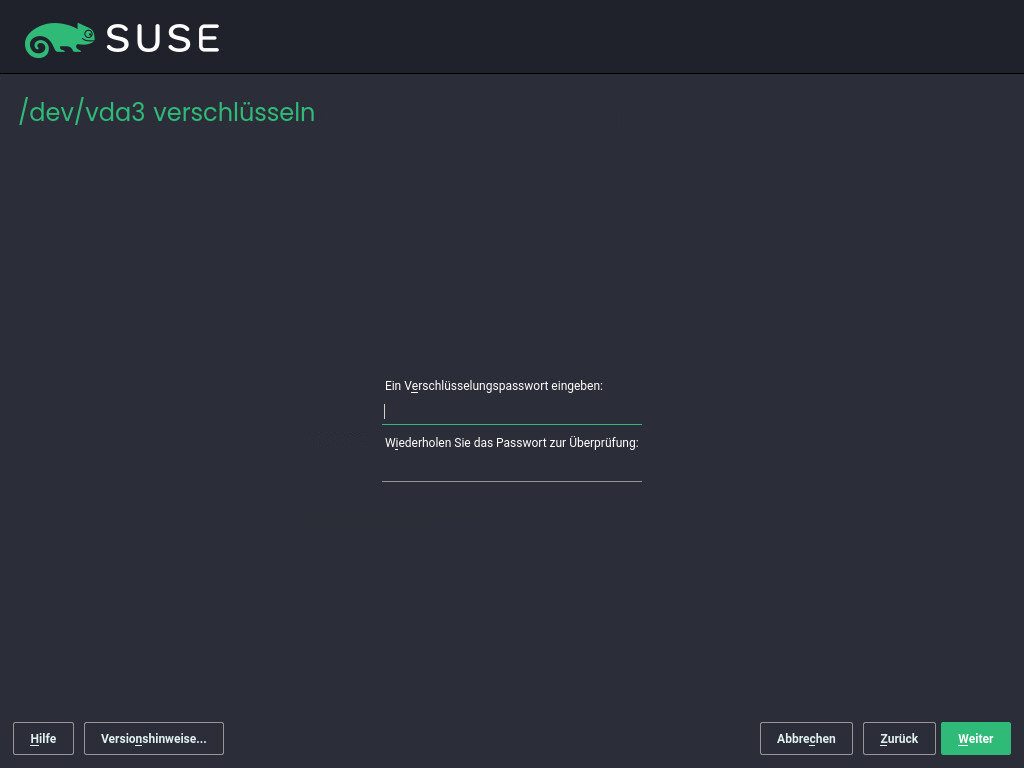Viewport: 1024px width, 768px height.
Task: Click the green underline of the first password field
Action: [511, 425]
